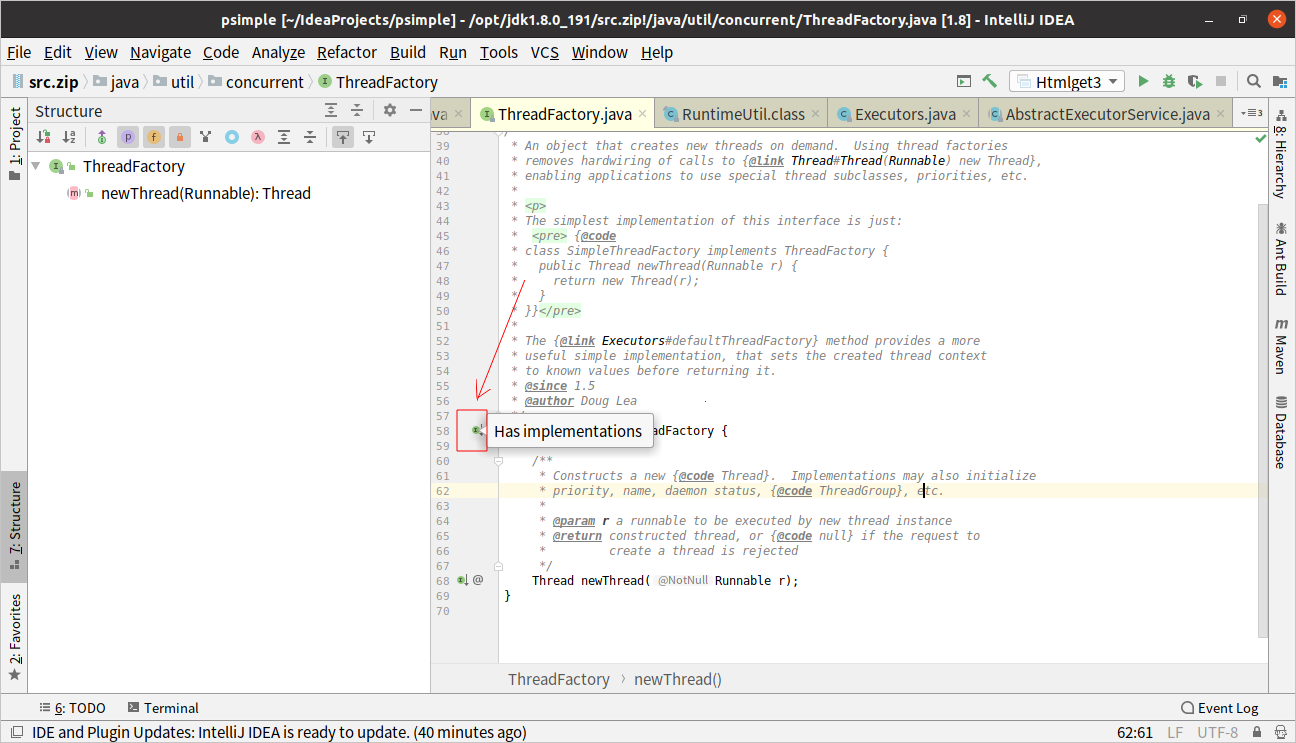Screen dimensions: 1296x743
Task: Show hidden tabs list dropdown
Action: [1251, 113]
